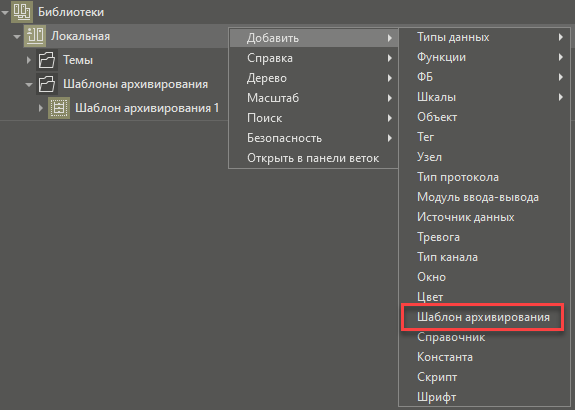Click the Локальная library icon

pyautogui.click(x=35, y=36)
